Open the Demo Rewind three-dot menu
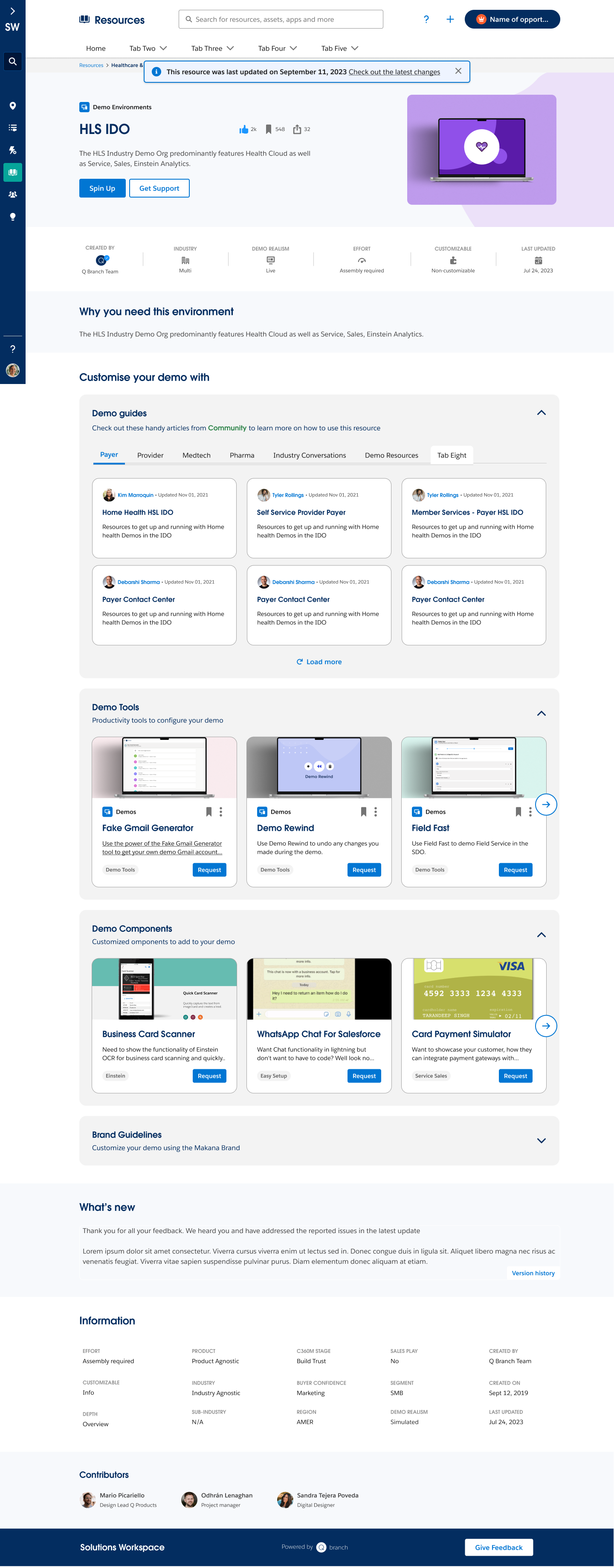 click(376, 812)
